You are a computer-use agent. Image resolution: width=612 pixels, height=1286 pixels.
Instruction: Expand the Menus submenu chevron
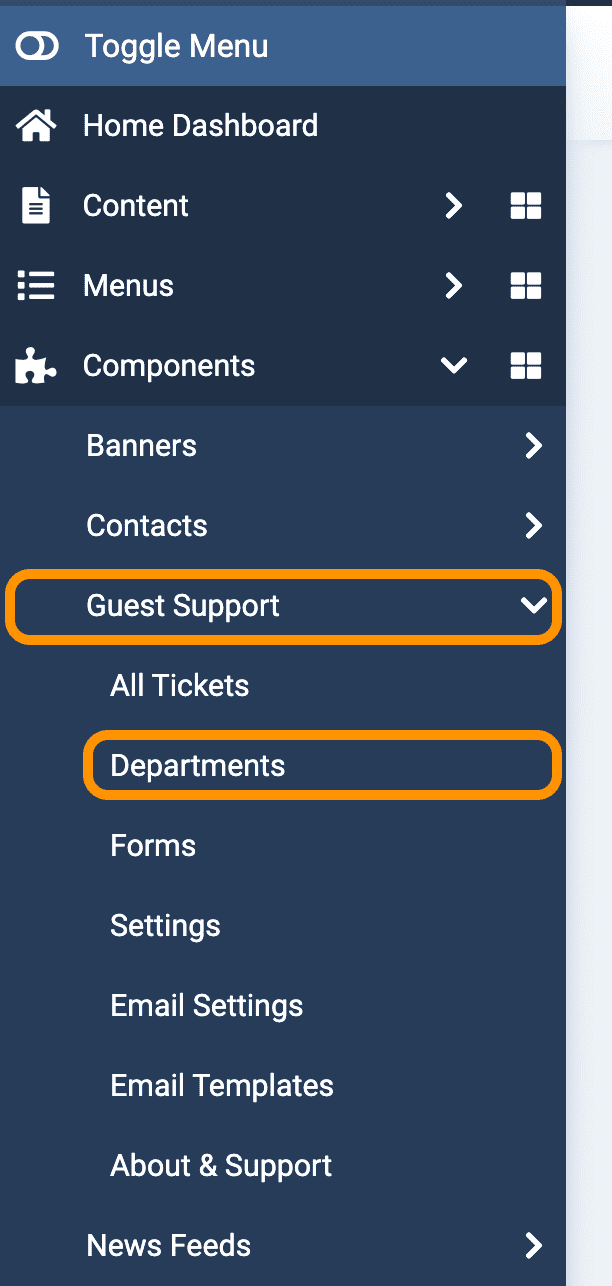pos(454,286)
